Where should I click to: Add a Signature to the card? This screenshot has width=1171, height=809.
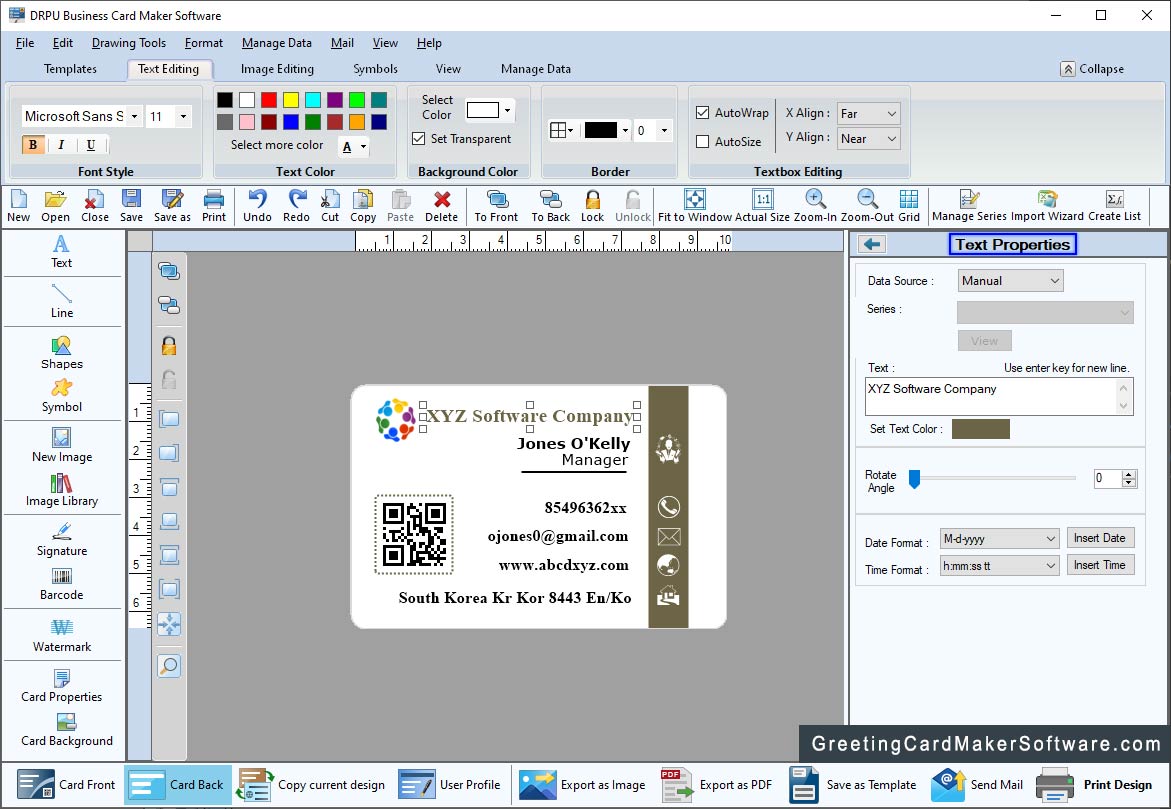click(x=61, y=539)
